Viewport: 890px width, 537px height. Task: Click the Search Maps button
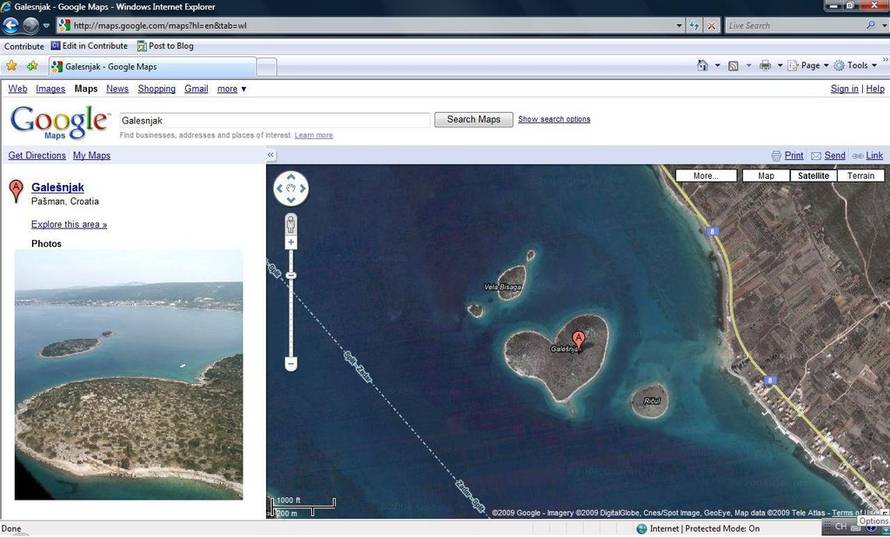[473, 119]
